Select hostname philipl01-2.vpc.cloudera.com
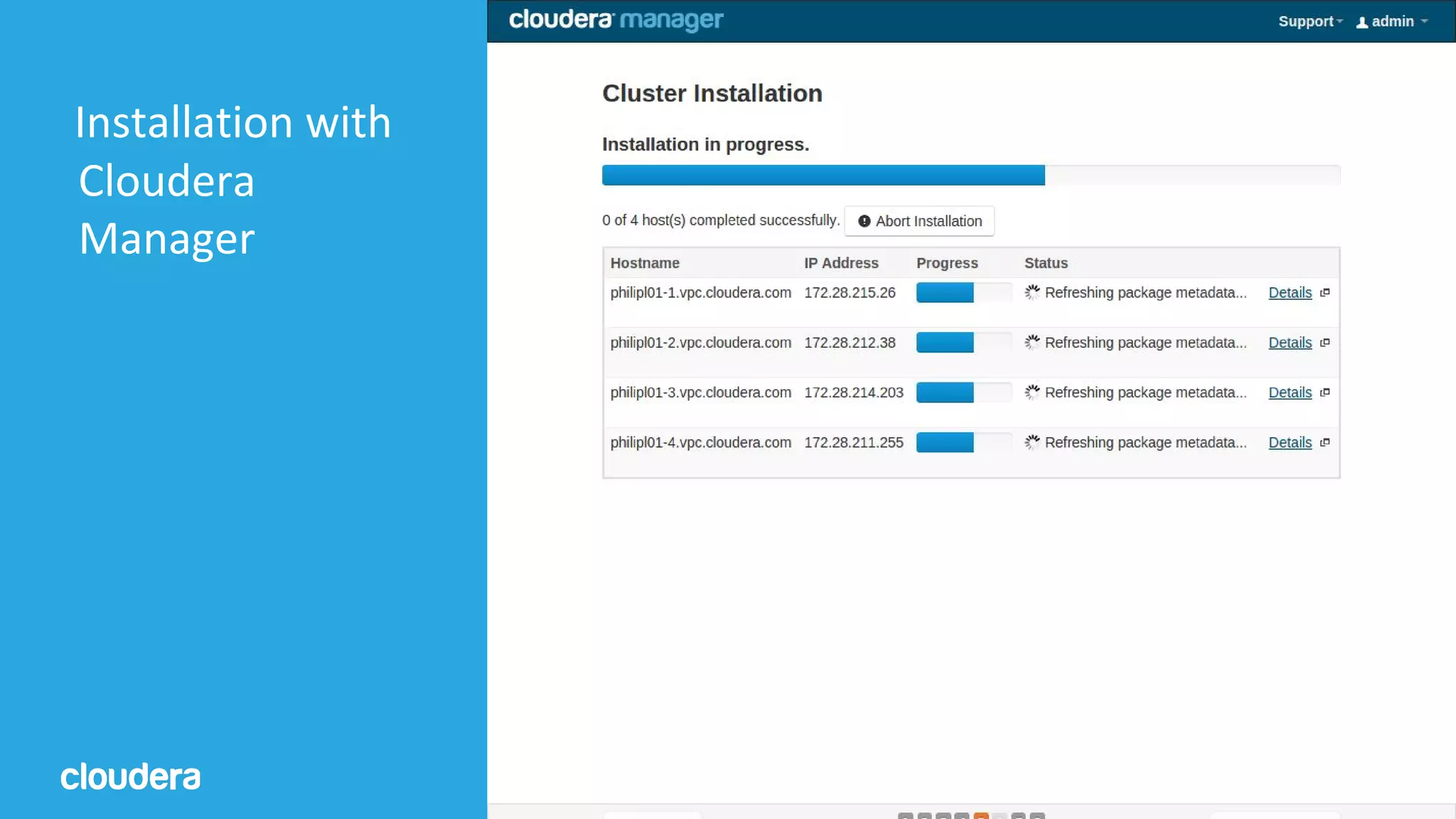Screen dimensions: 1456x819 coord(700,343)
